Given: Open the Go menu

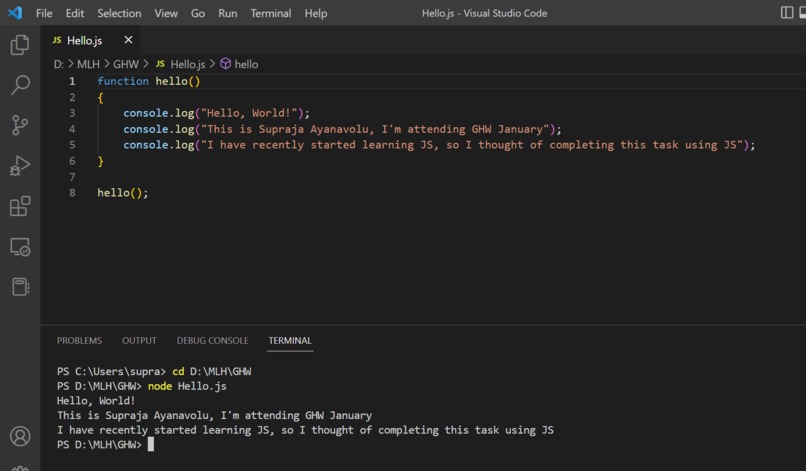Looking at the screenshot, I should coord(198,13).
